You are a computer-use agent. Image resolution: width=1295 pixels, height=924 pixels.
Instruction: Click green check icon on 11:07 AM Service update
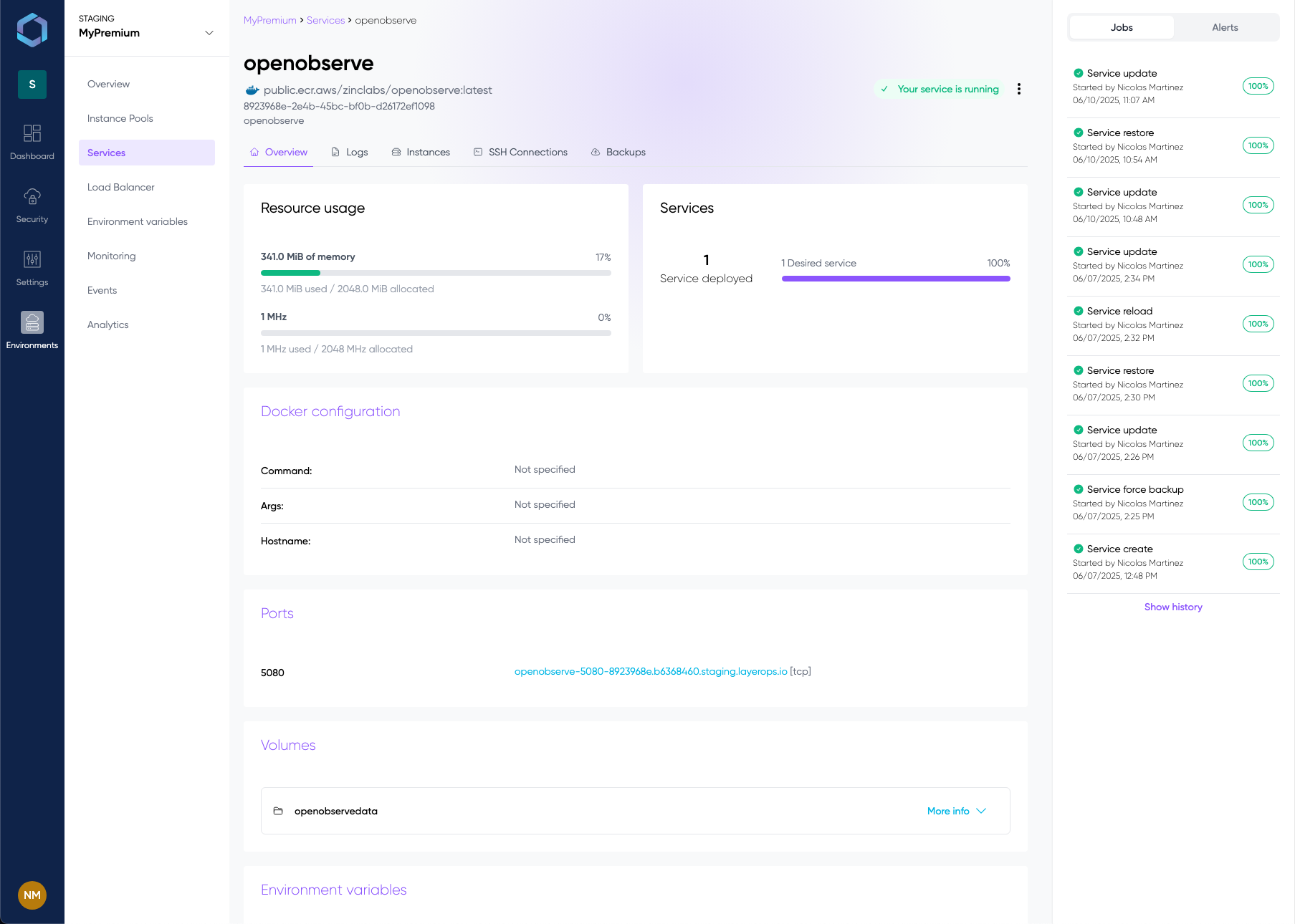tap(1078, 73)
